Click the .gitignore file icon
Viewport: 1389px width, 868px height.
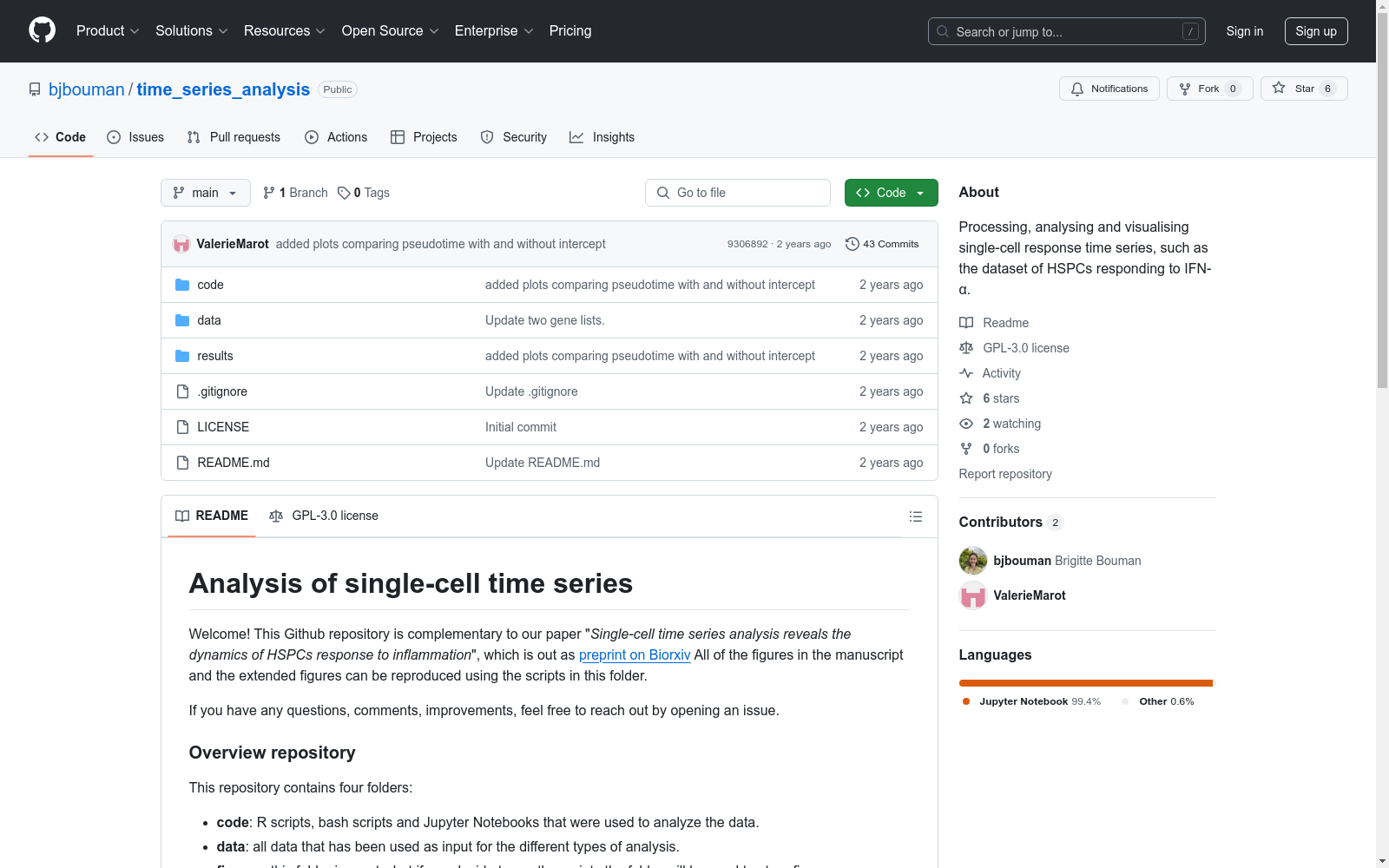(182, 391)
